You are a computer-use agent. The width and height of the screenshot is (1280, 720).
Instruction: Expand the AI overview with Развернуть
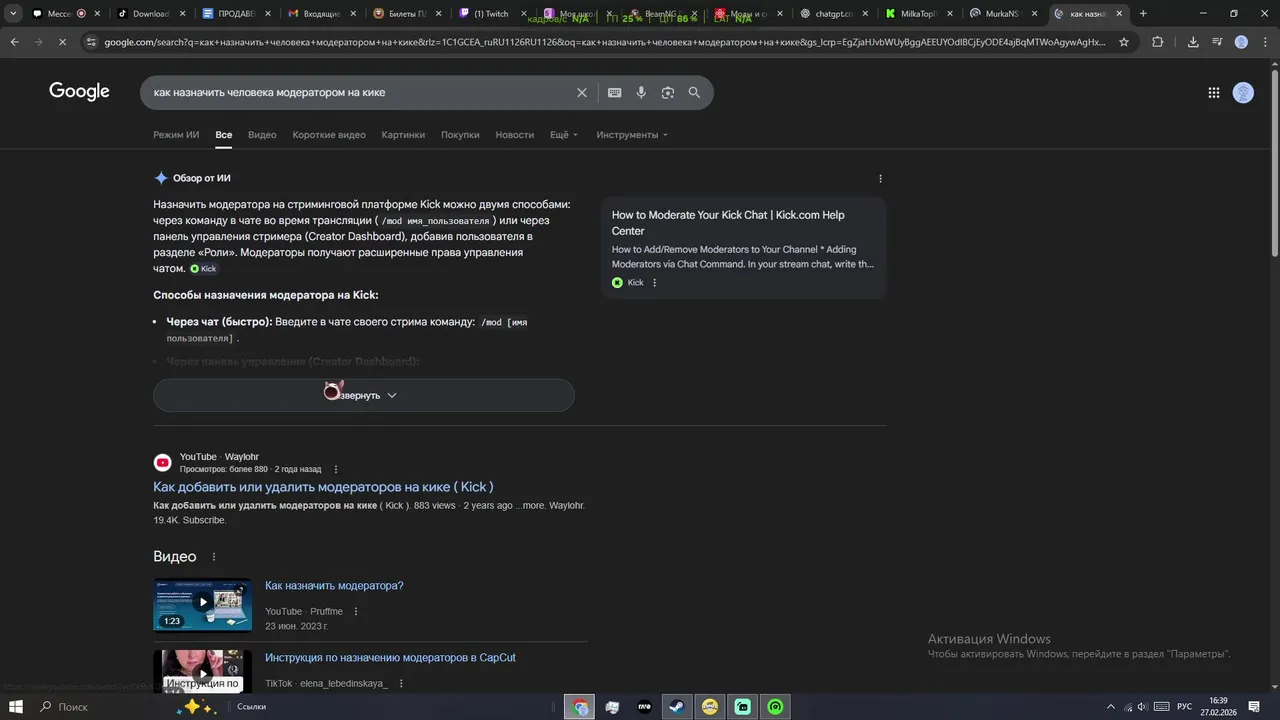coord(364,395)
